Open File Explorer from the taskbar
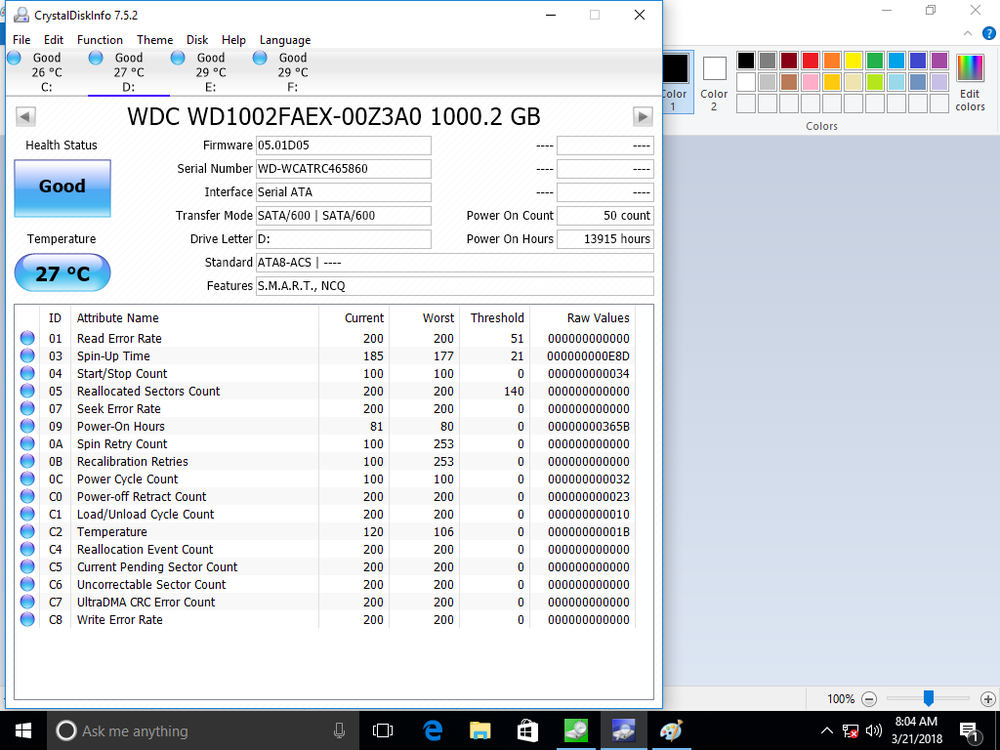Viewport: 1000px width, 750px height. [480, 730]
